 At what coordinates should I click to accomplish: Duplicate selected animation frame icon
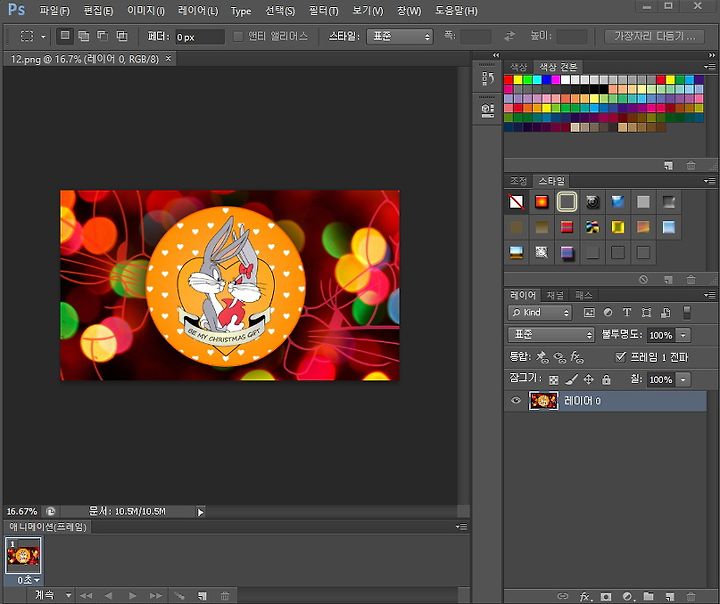(x=202, y=596)
